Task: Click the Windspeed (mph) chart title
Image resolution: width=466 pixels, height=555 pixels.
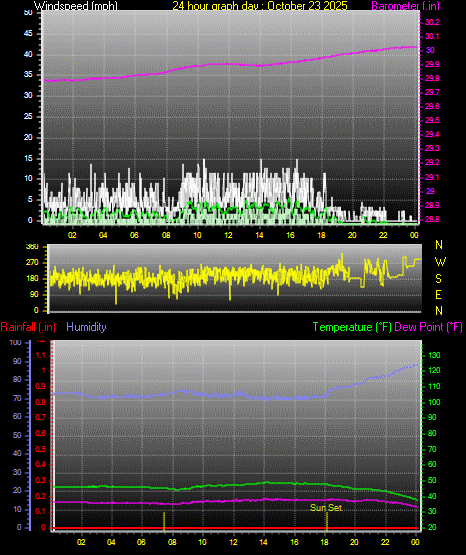Action: click(76, 6)
